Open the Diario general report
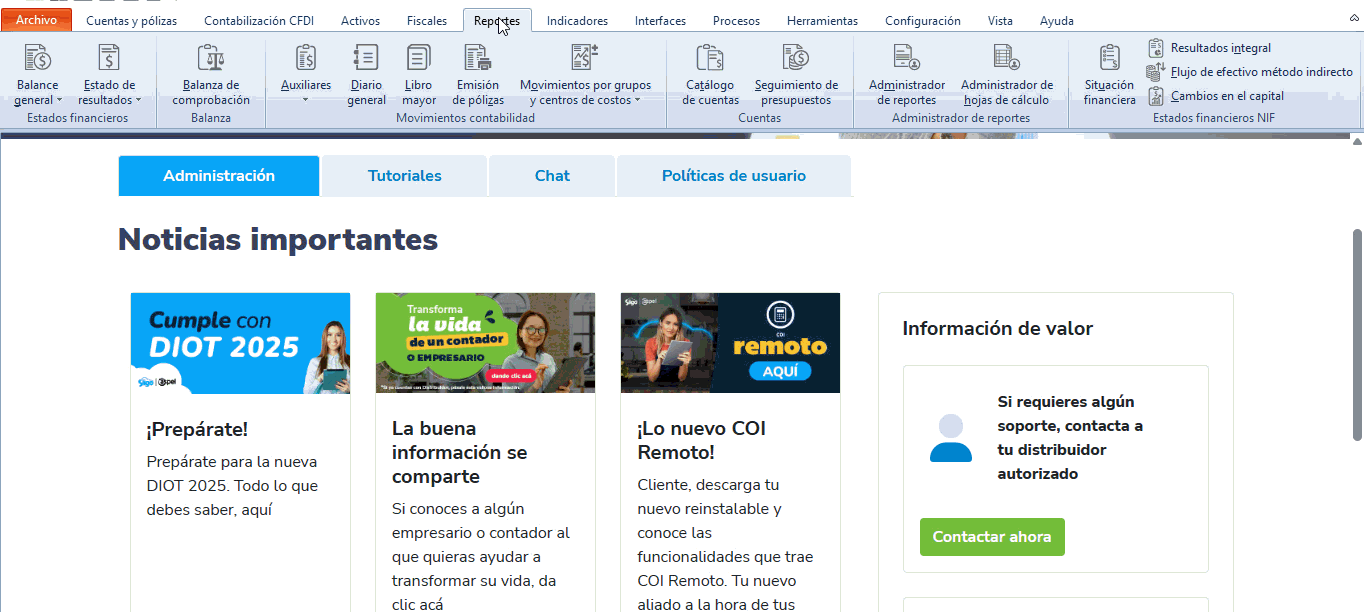Viewport: 1364px width, 612px height. pos(366,74)
